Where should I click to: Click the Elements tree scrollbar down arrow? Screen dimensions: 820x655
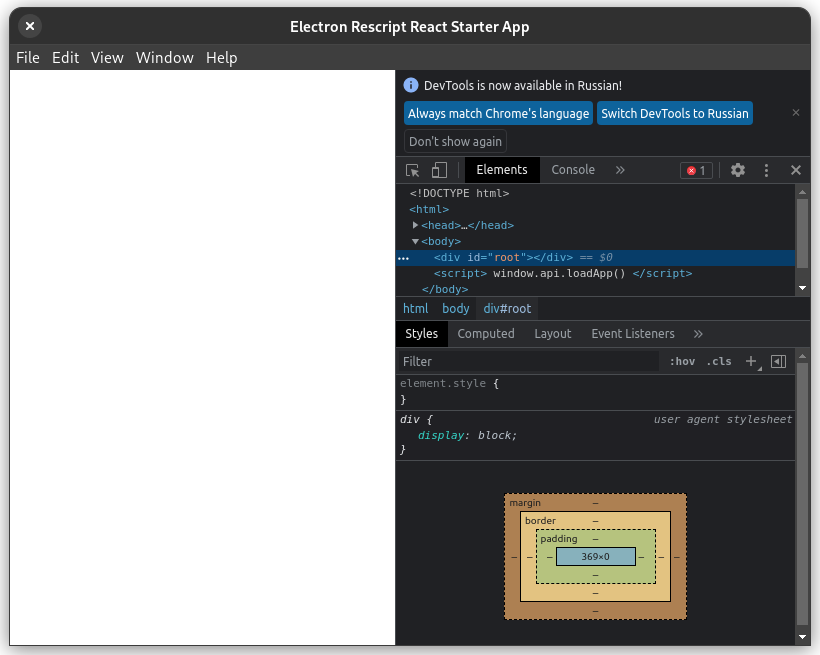tap(802, 288)
